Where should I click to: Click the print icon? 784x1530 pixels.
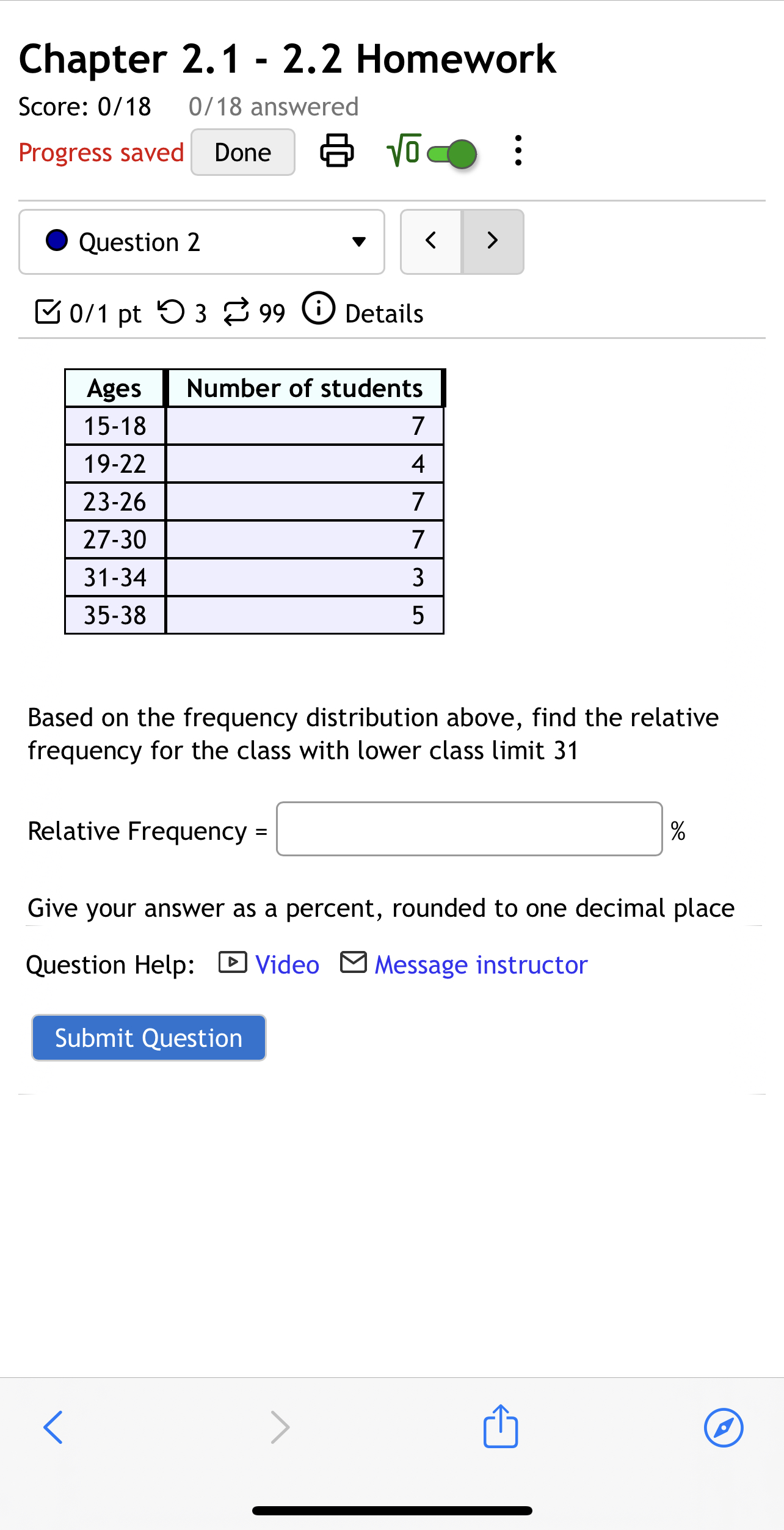[336, 152]
